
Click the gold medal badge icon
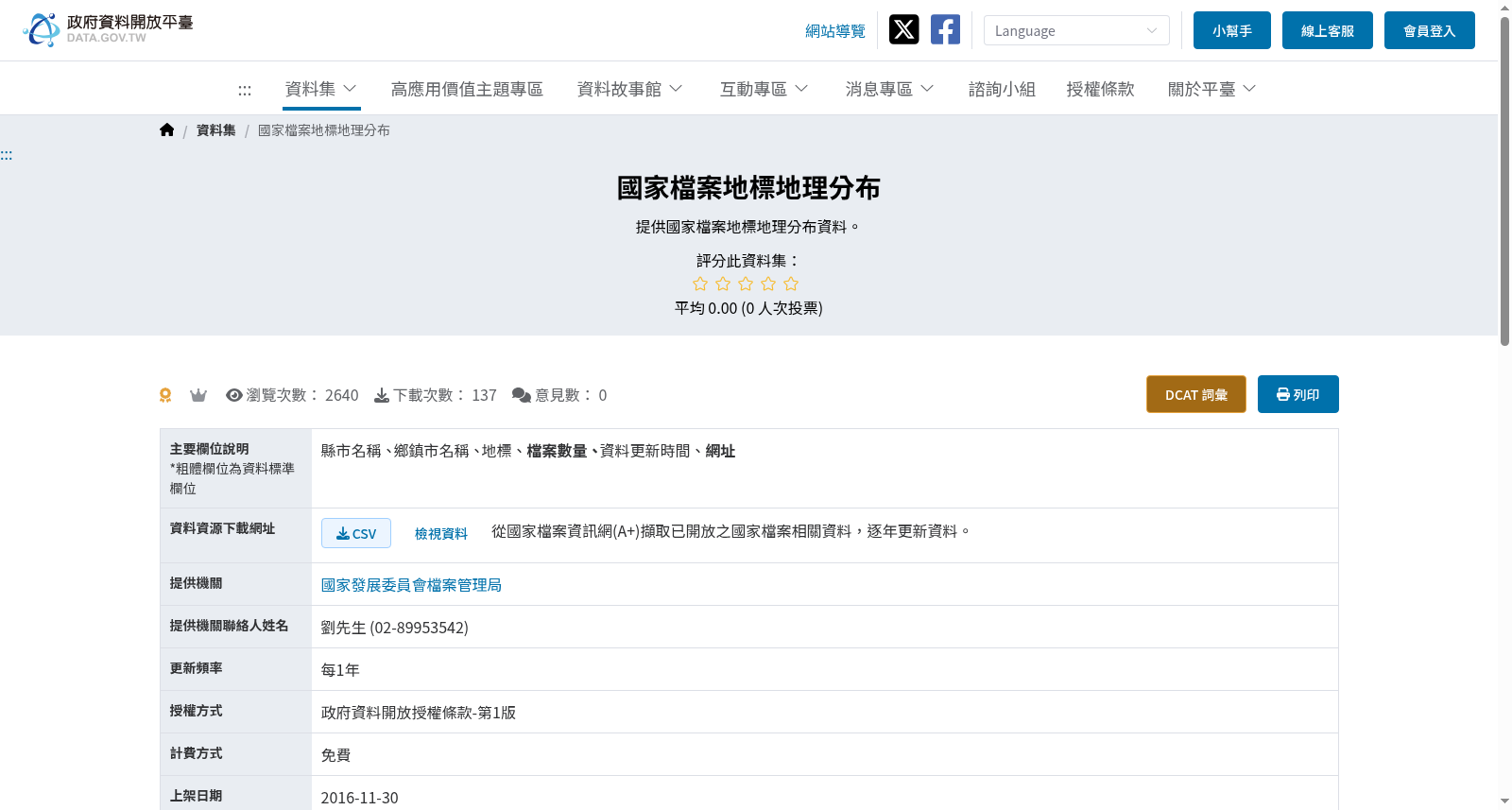[x=165, y=395]
